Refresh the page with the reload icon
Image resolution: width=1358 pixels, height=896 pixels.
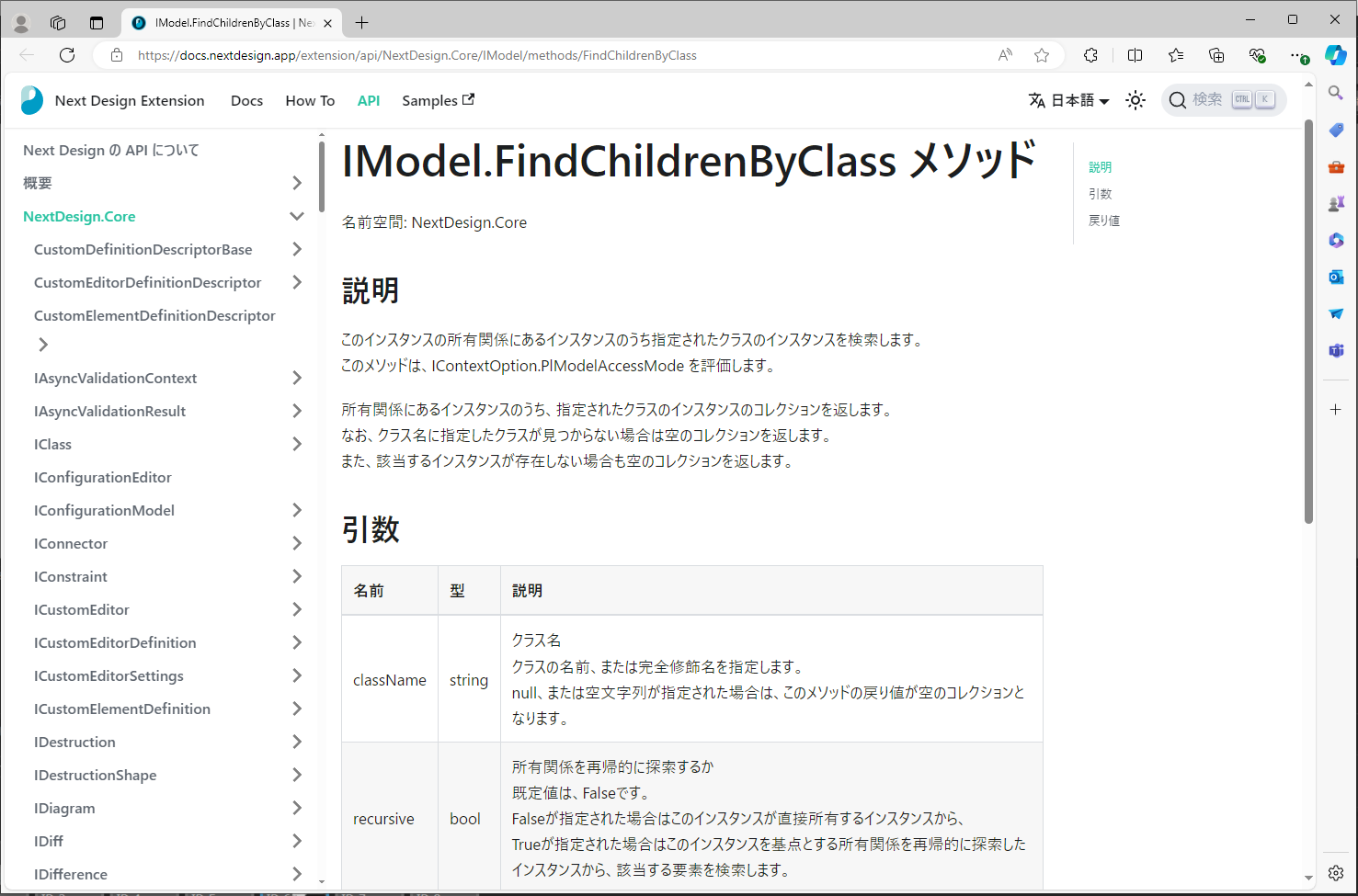coord(67,55)
